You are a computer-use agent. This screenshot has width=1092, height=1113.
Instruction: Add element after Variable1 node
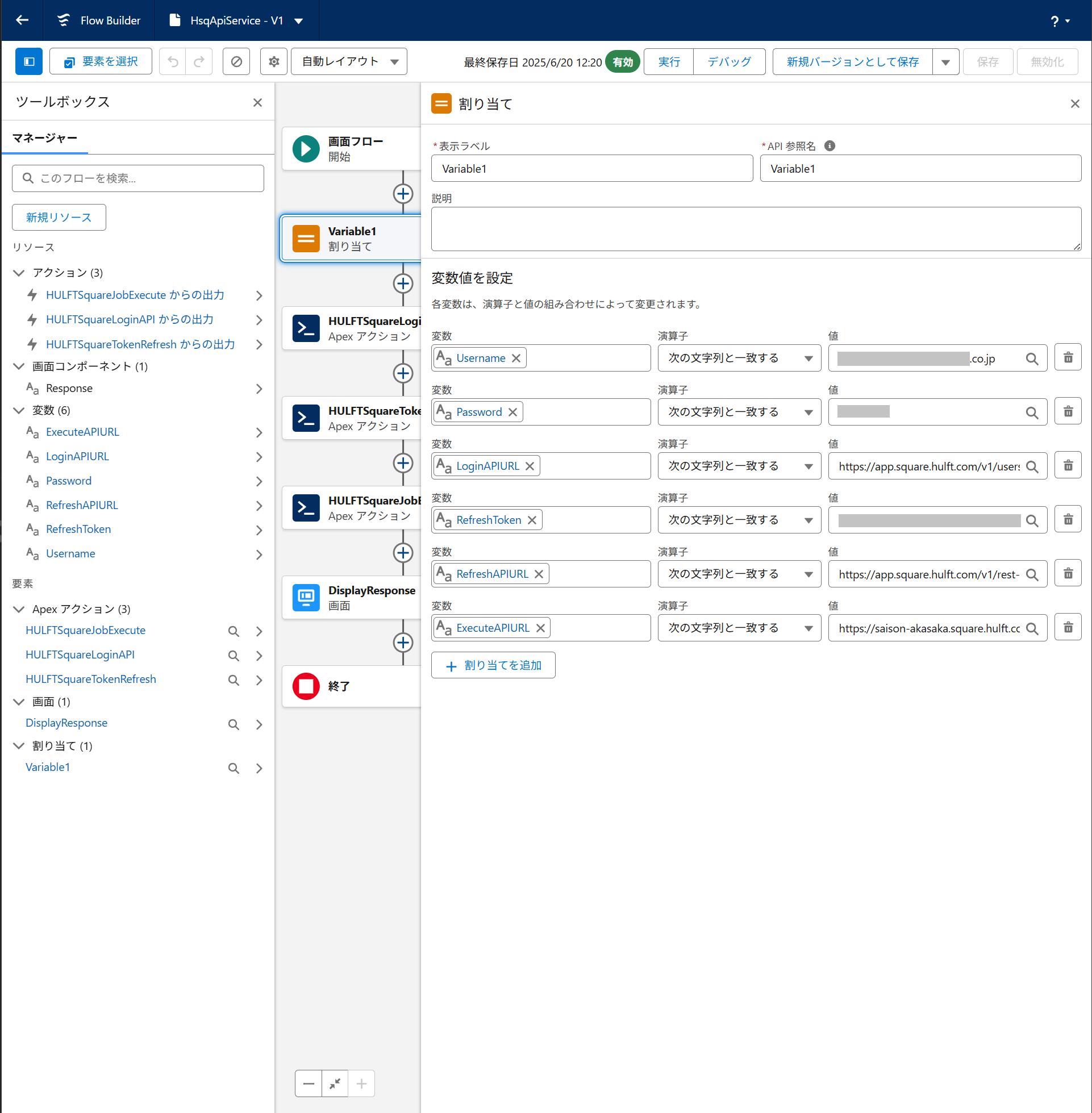coord(403,284)
